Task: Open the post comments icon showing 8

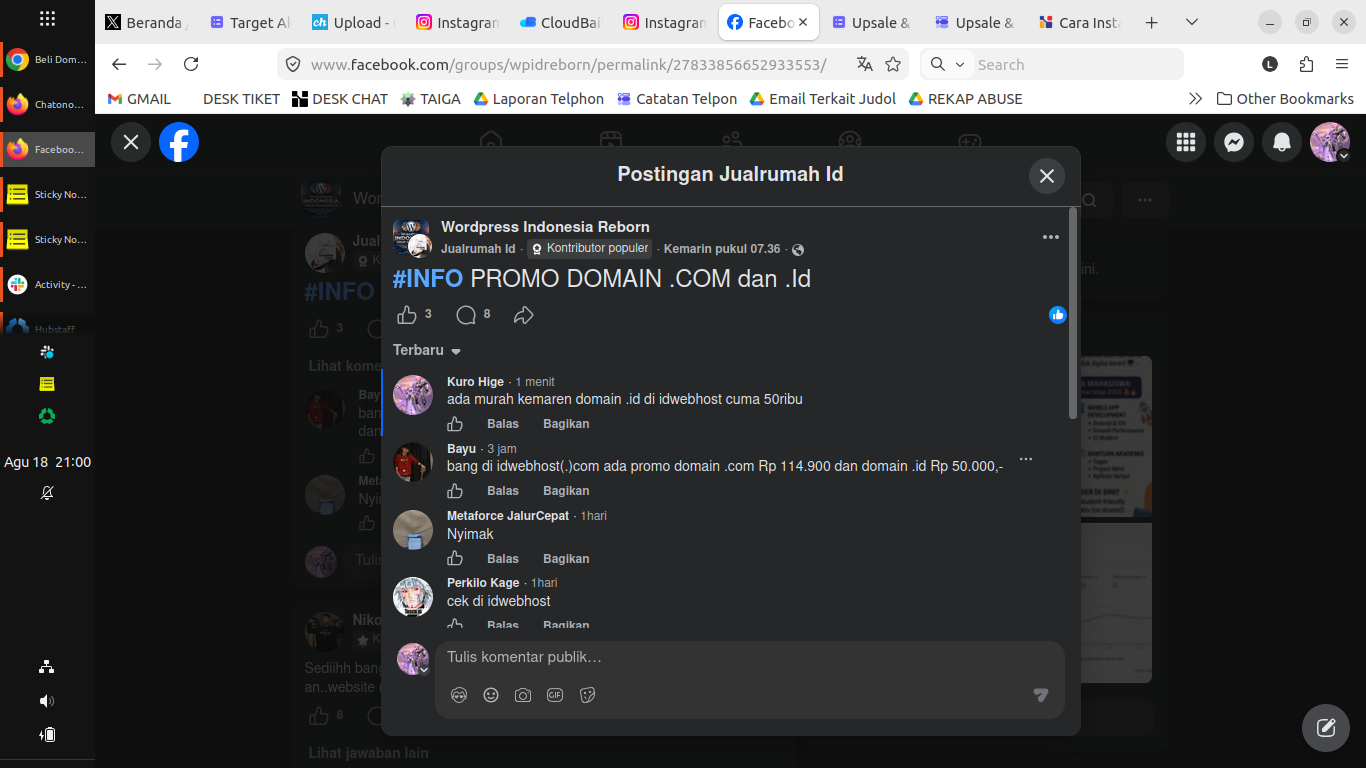Action: coord(466,315)
